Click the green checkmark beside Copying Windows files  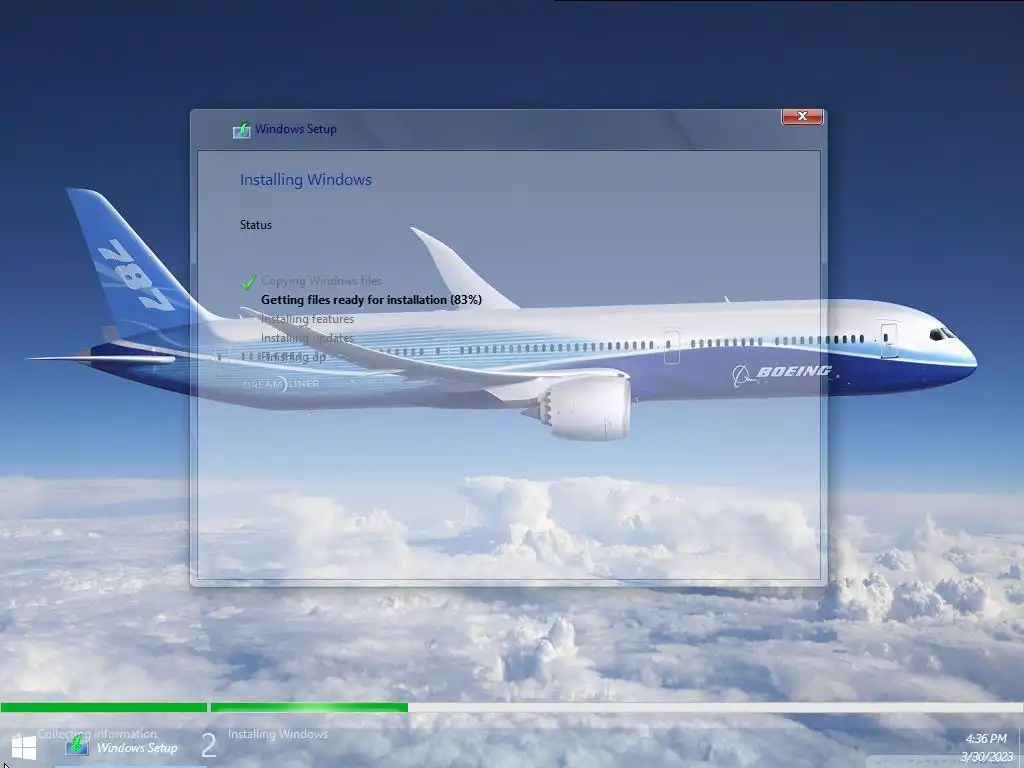click(x=248, y=282)
